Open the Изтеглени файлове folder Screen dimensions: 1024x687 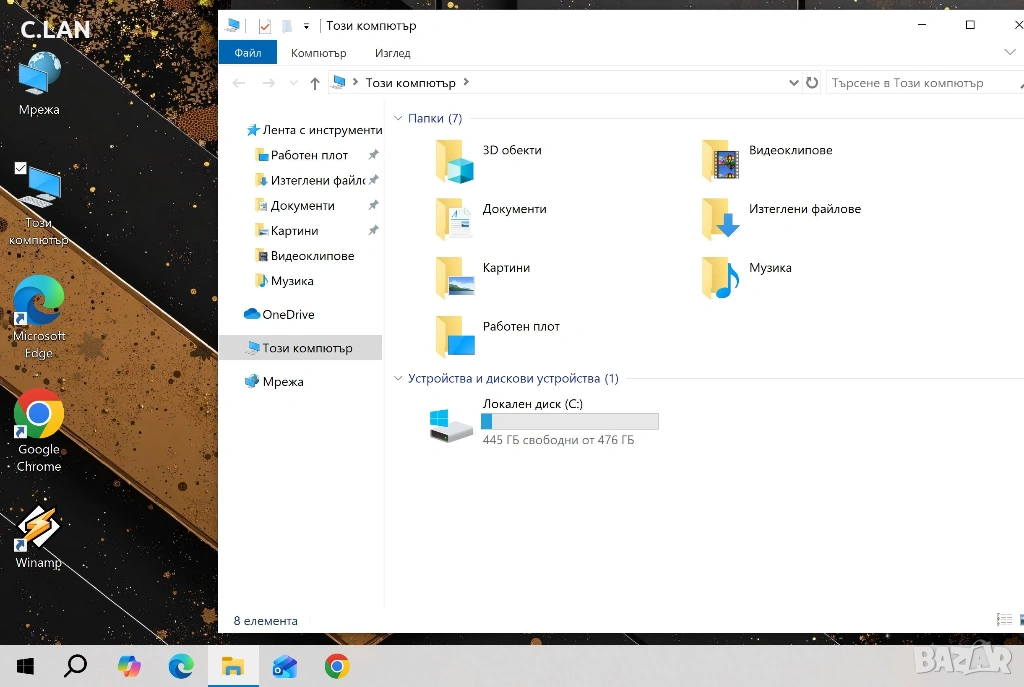pyautogui.click(x=720, y=219)
